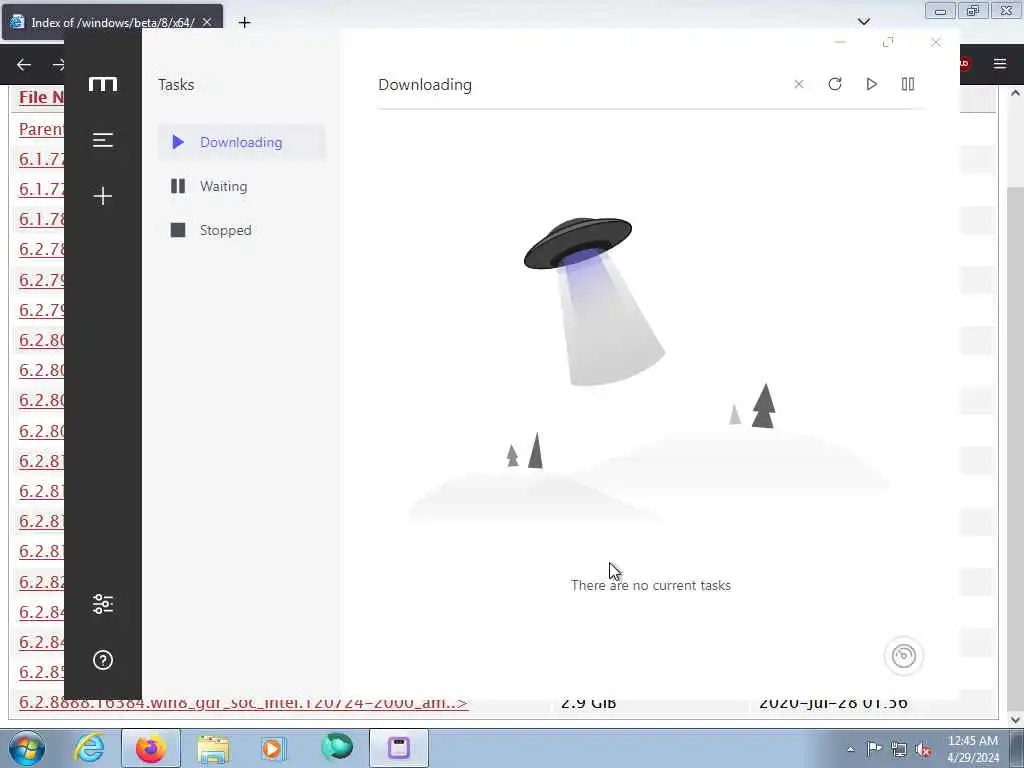This screenshot has width=1024, height=768.
Task: Go back in Firefox browser
Action: click(x=24, y=64)
